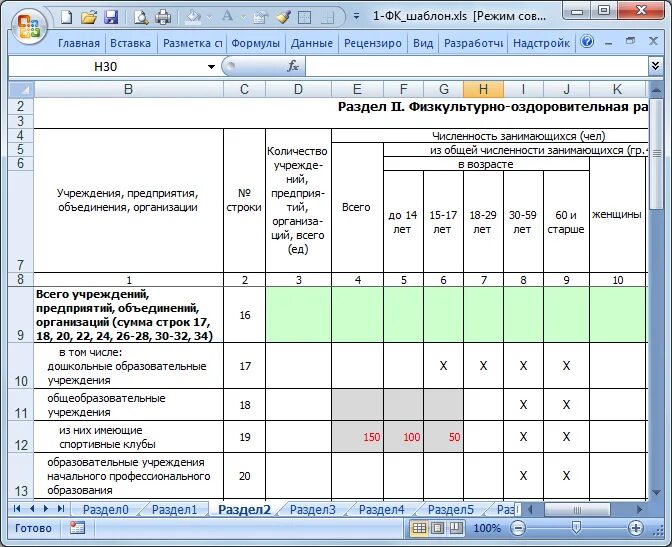Open the Надстройк ribbon tab
672x547 pixels.
(x=541, y=43)
